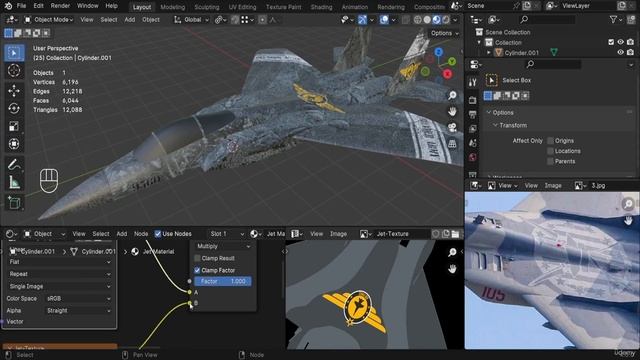Switch perspective/orthographic grid icon
The image size is (640, 360).
[452, 143]
